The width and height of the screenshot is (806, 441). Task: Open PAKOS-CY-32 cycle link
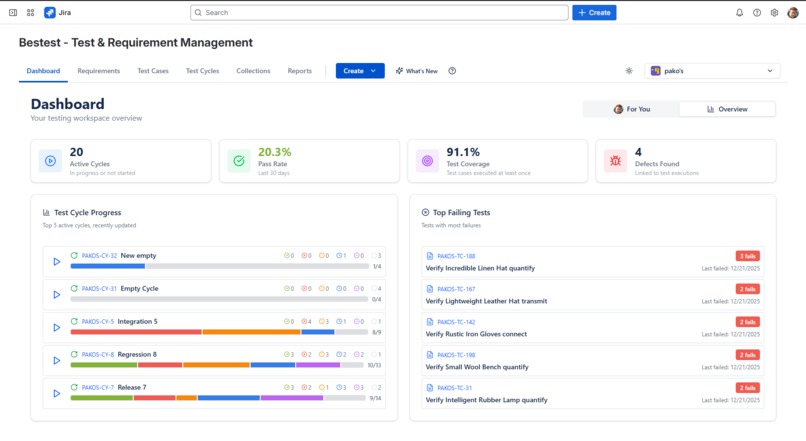99,255
